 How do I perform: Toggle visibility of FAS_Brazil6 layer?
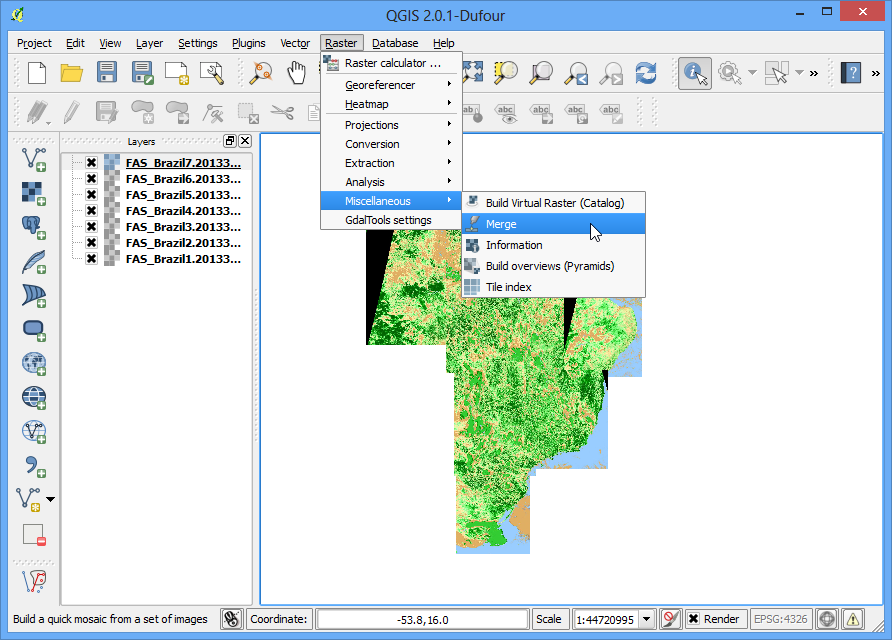click(91, 179)
